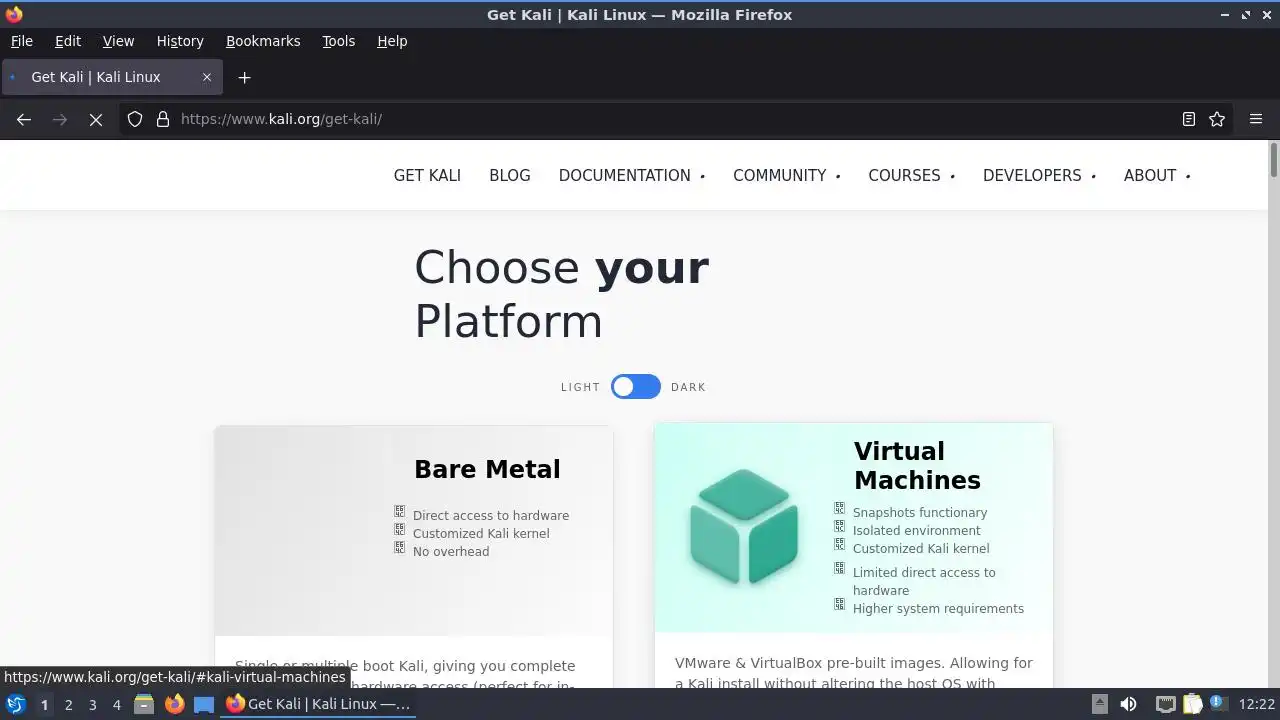Expand the Community dropdown menu
The height and width of the screenshot is (720, 1280).
787,175
